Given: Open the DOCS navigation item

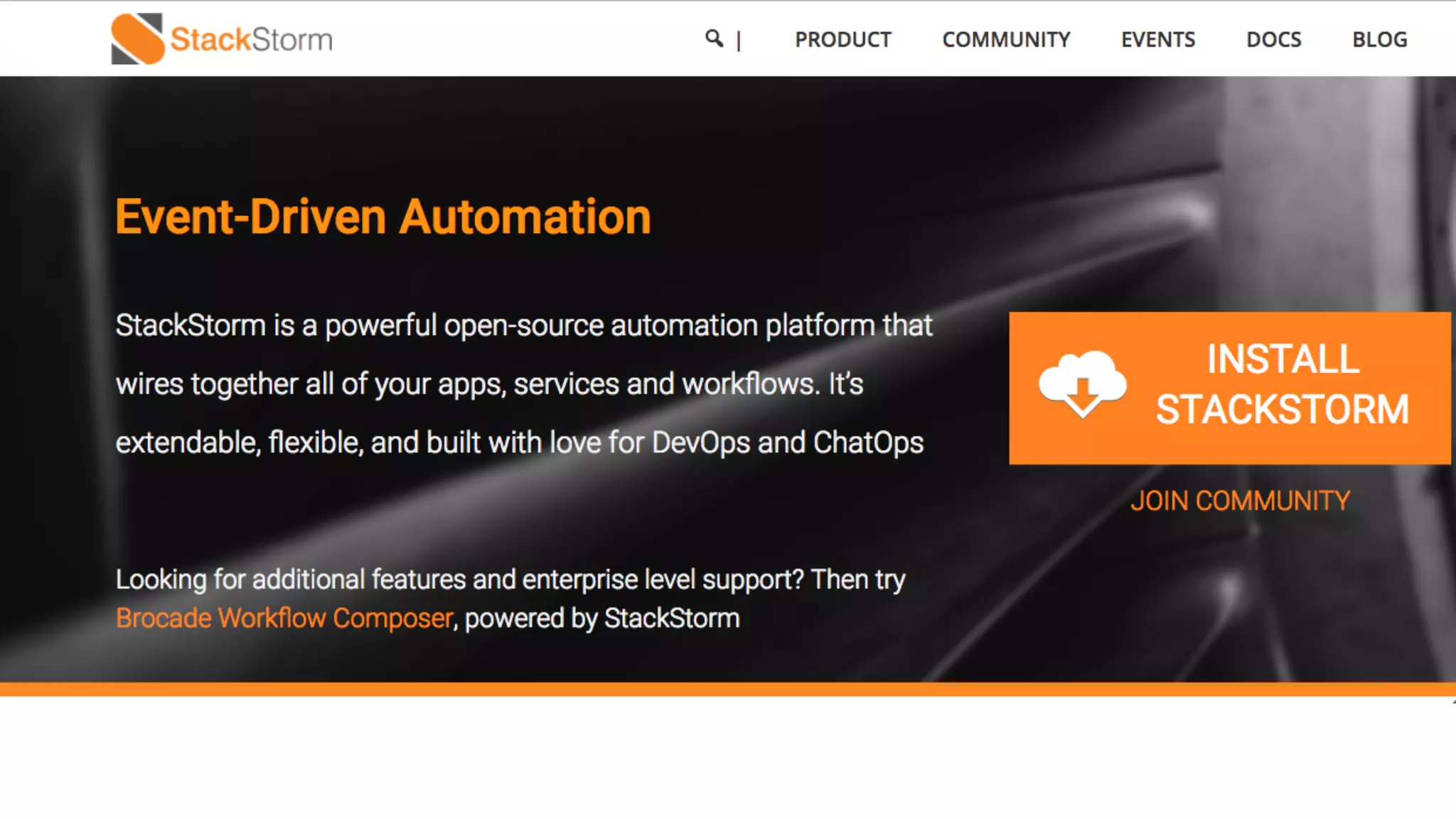Looking at the screenshot, I should click(1273, 40).
